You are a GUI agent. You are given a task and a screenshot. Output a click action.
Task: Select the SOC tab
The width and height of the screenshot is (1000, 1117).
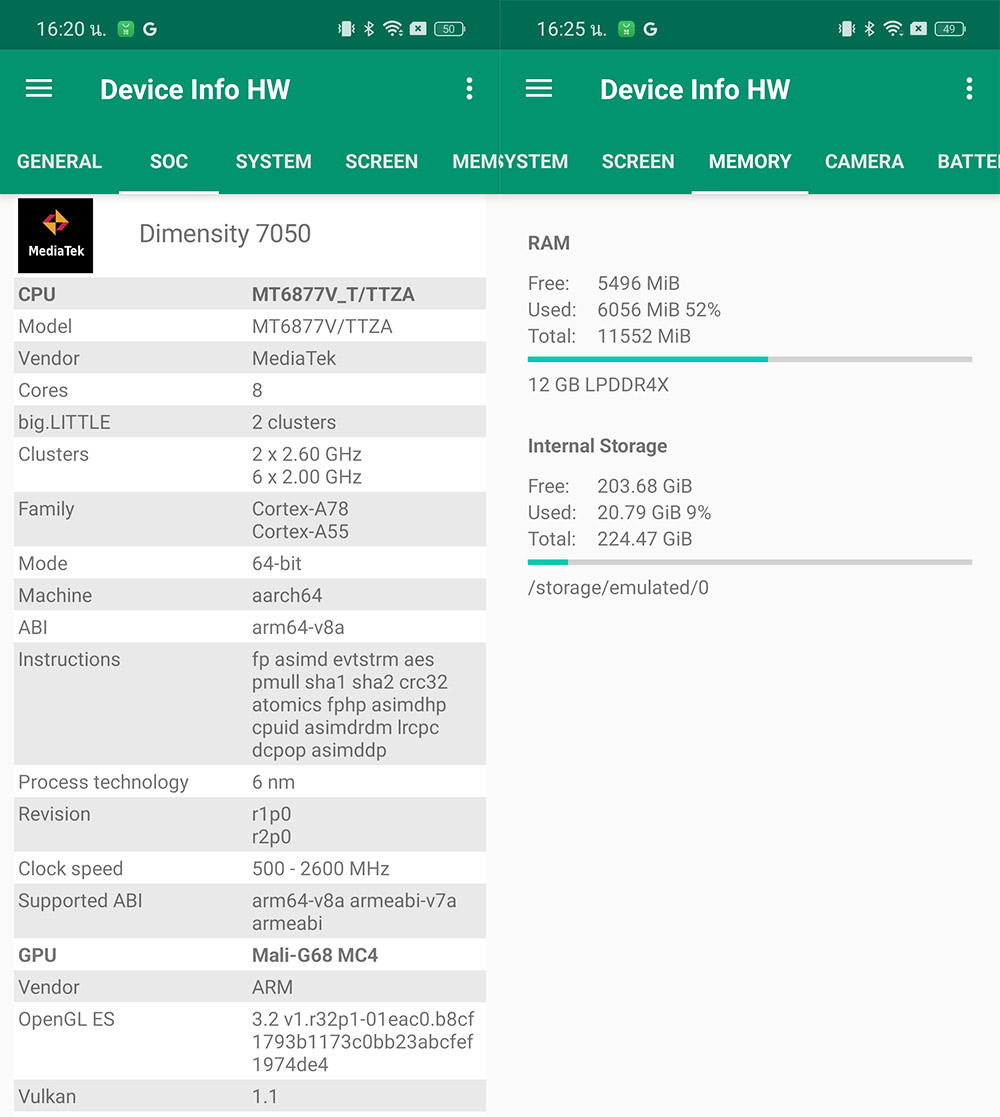(x=168, y=162)
